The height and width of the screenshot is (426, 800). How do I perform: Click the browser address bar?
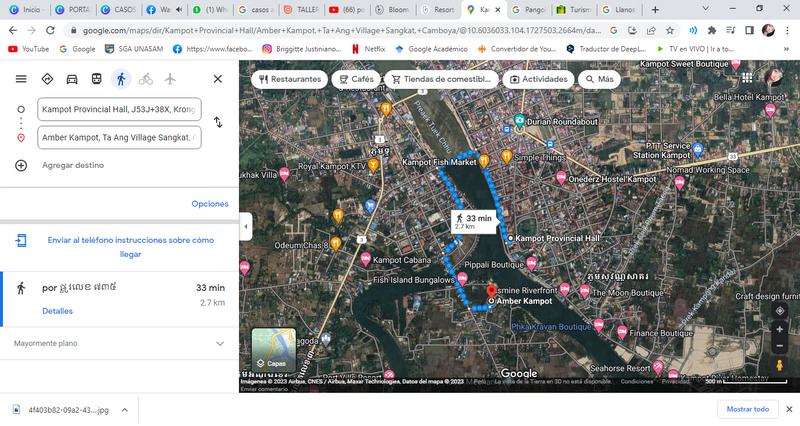point(342,31)
